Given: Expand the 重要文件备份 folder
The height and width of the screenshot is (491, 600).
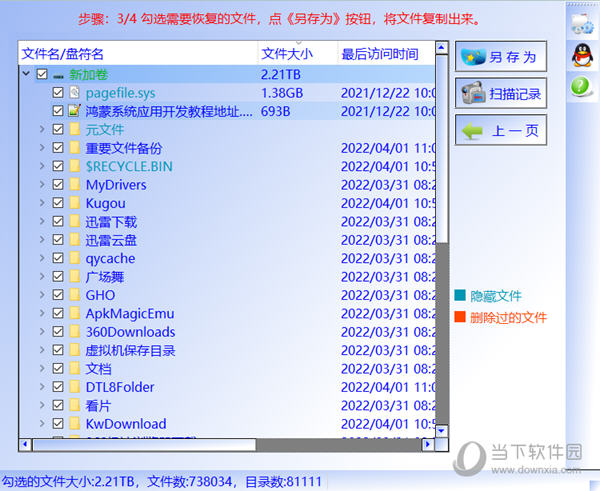Looking at the screenshot, I should coord(42,148).
